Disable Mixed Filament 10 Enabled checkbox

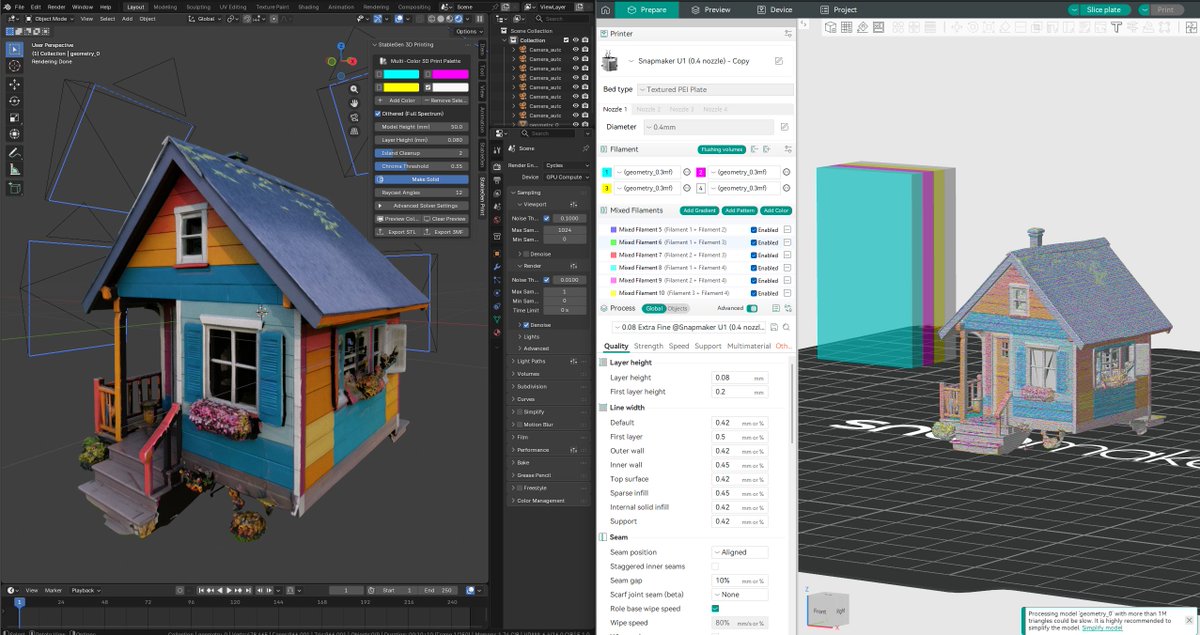coord(752,293)
